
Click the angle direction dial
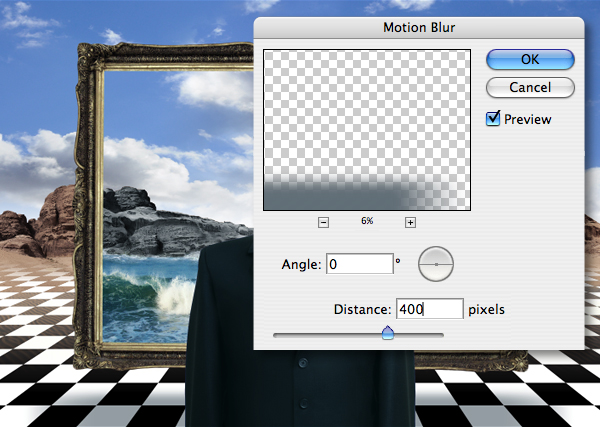click(436, 264)
